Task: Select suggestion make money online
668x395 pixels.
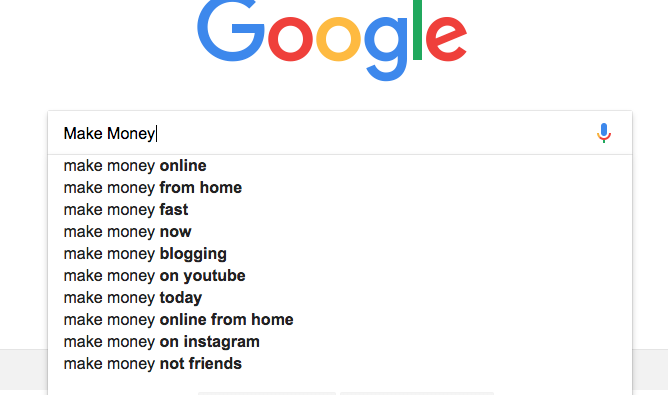Action: pos(340,166)
